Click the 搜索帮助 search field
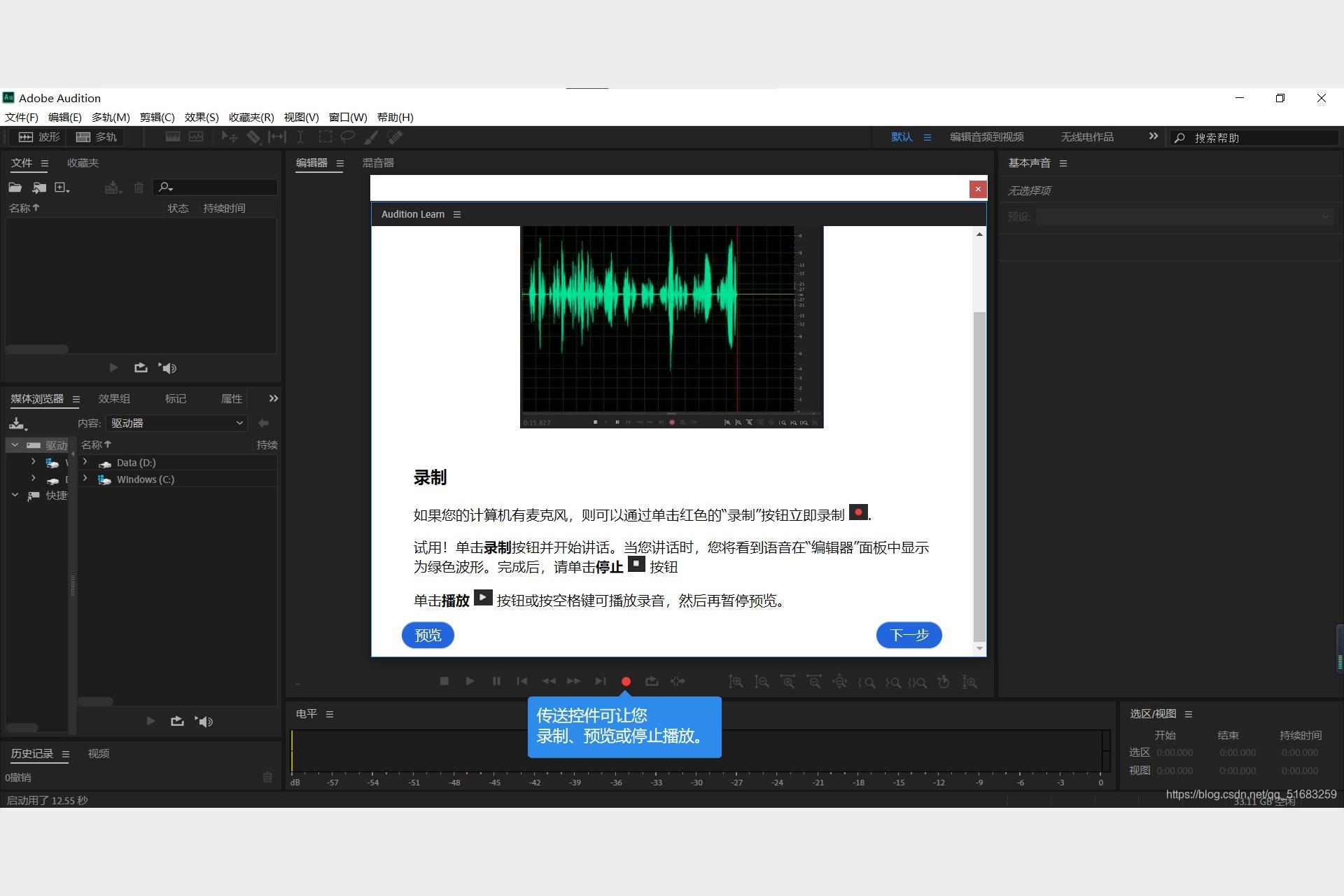Image resolution: width=1344 pixels, height=896 pixels. pyautogui.click(x=1255, y=138)
